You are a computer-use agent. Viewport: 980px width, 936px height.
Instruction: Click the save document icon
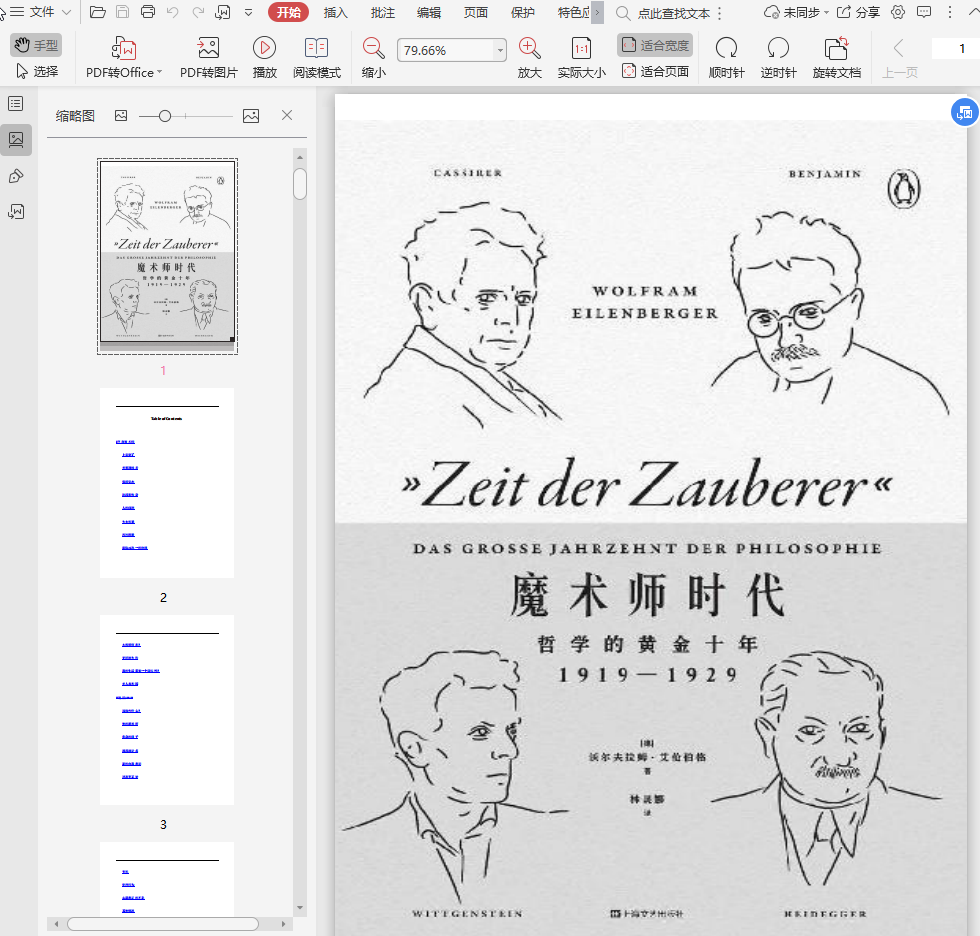(x=122, y=12)
